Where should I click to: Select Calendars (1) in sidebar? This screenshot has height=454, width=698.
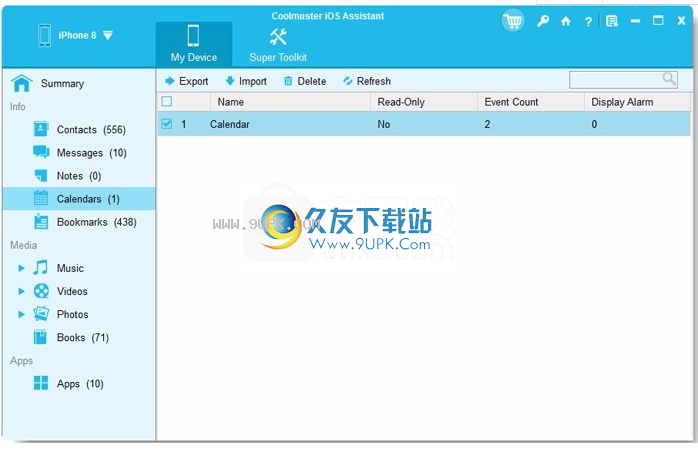tap(79, 199)
